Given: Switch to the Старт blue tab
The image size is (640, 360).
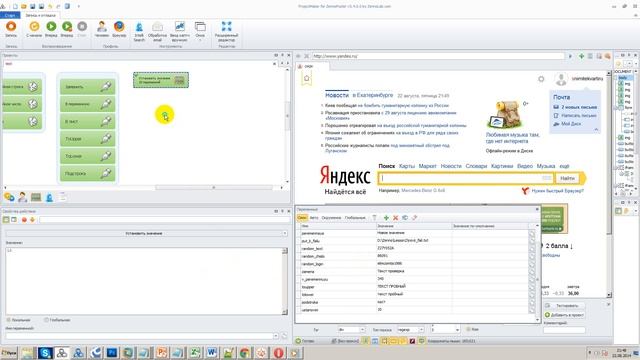Looking at the screenshot, I should [10, 15].
